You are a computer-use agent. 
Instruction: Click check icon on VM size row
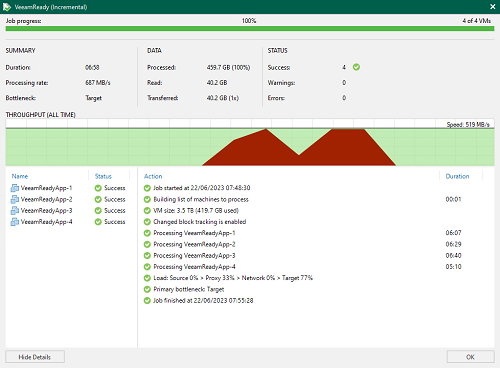[x=147, y=211]
